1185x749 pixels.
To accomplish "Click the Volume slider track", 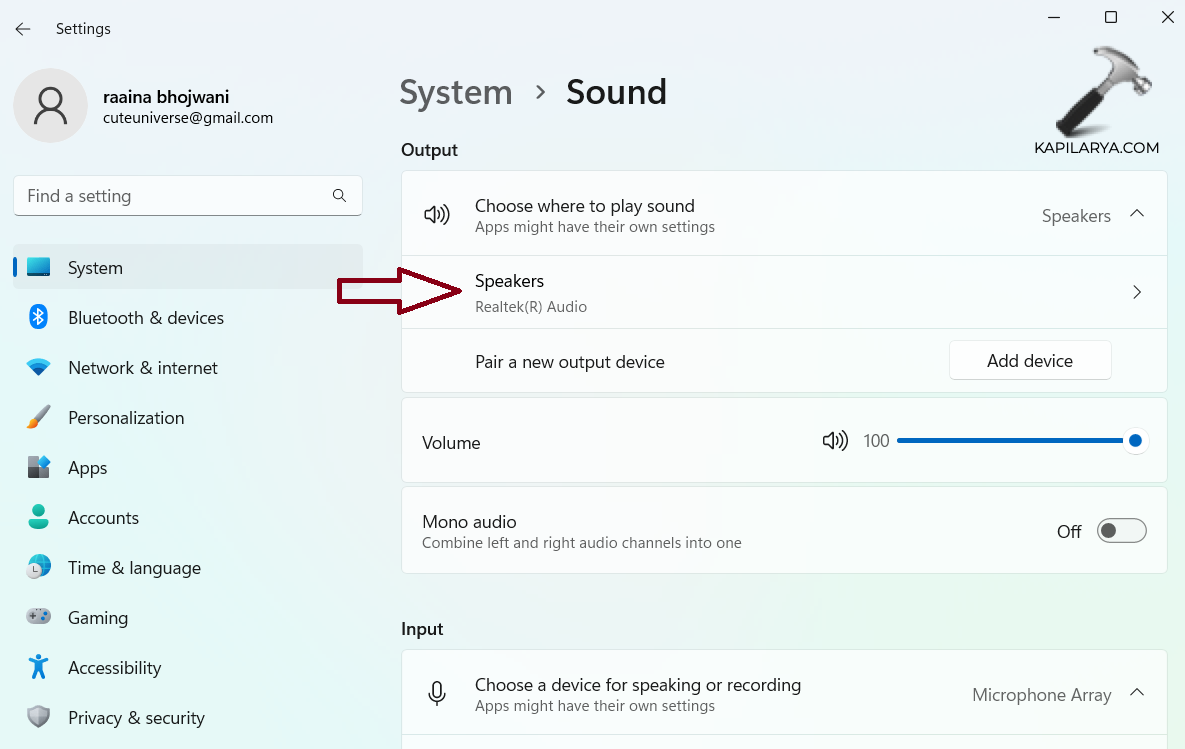I will (x=1010, y=441).
